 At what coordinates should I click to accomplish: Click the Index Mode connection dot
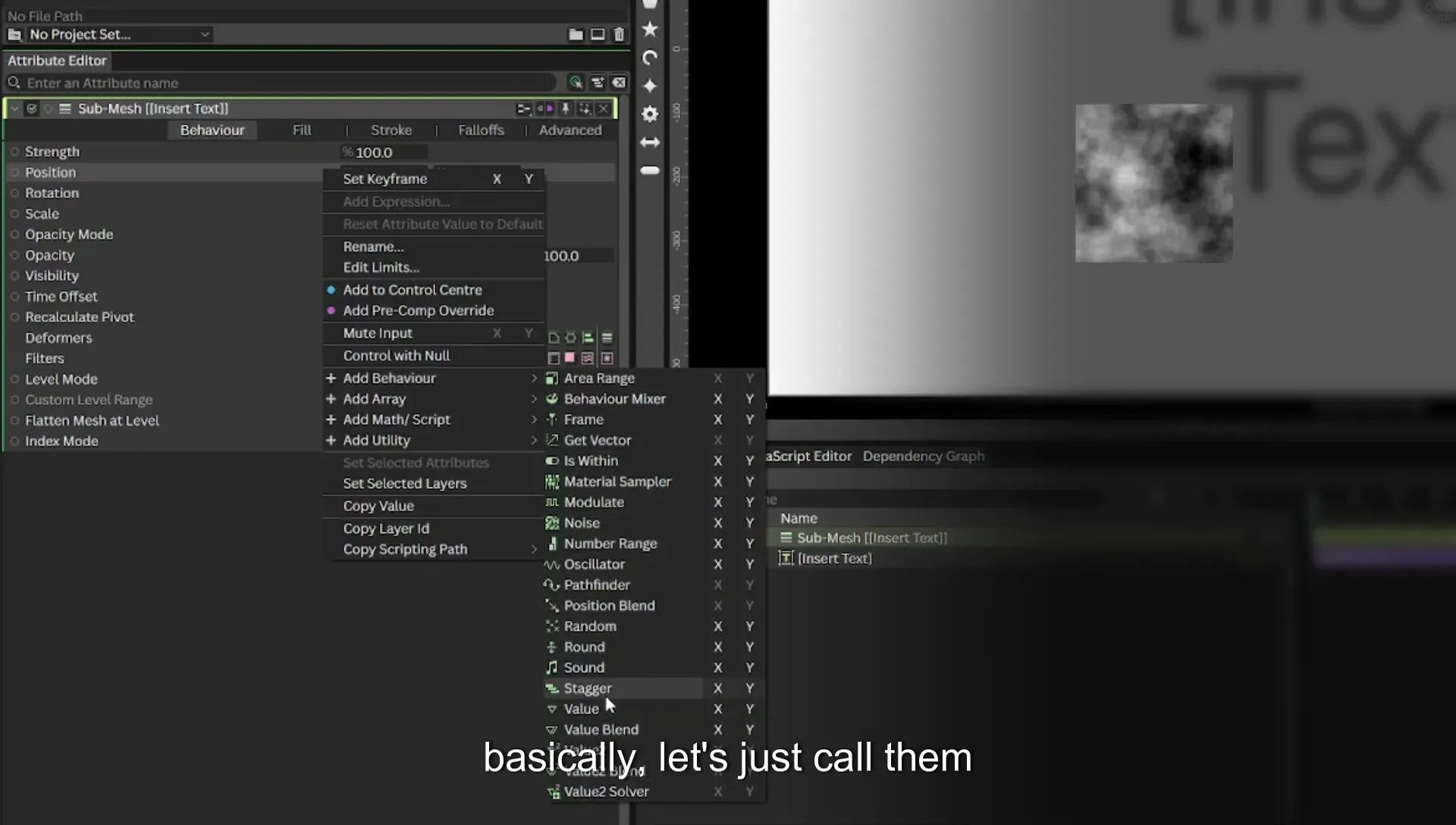pos(14,441)
